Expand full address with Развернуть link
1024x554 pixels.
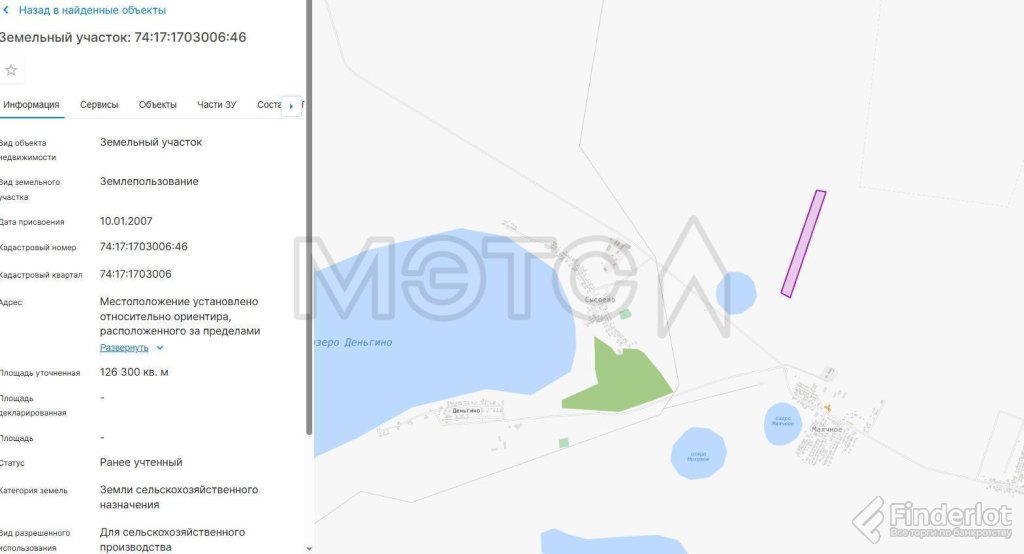(x=124, y=348)
